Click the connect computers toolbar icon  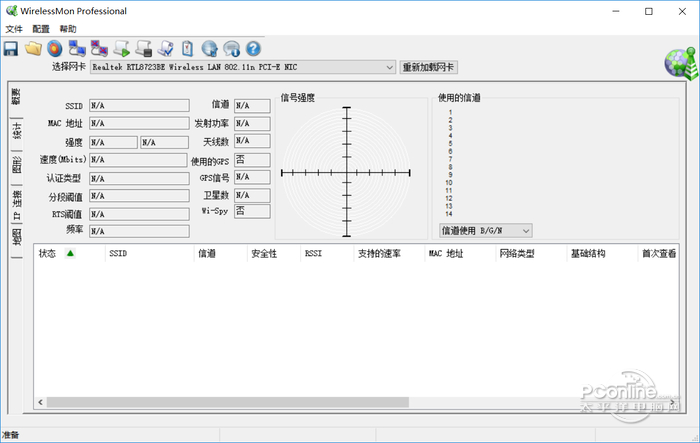pyautogui.click(x=77, y=49)
